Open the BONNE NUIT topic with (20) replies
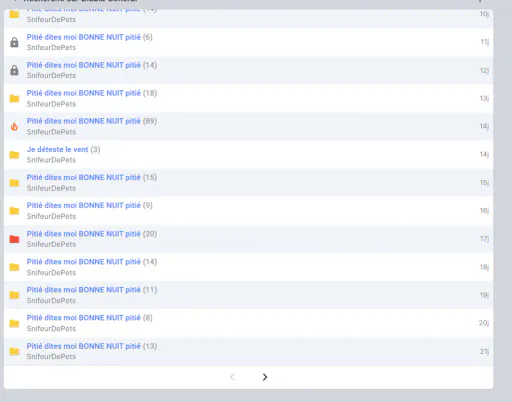This screenshot has height=402, width=512. (84, 234)
